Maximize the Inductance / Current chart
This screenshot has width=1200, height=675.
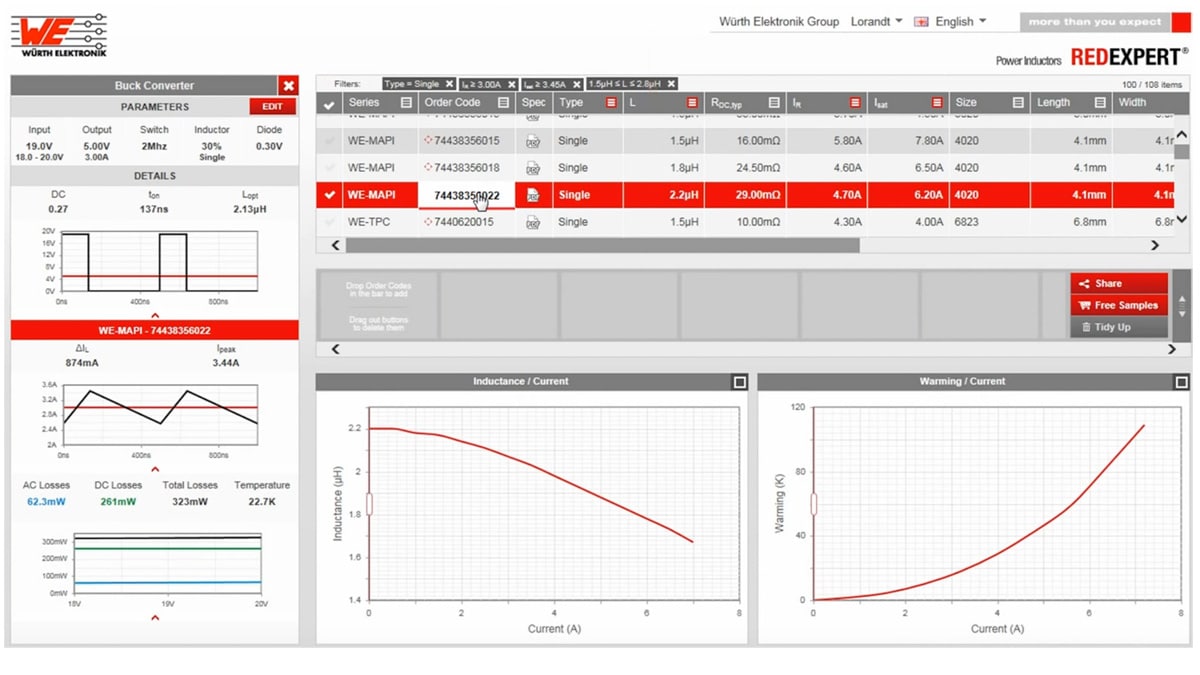pos(739,382)
